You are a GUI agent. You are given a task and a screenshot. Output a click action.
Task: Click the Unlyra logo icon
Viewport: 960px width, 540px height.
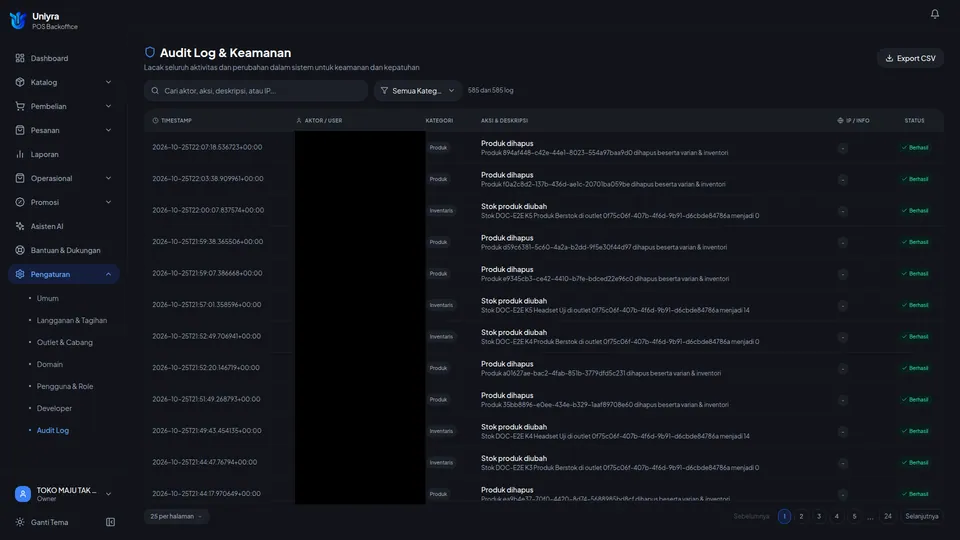18,20
